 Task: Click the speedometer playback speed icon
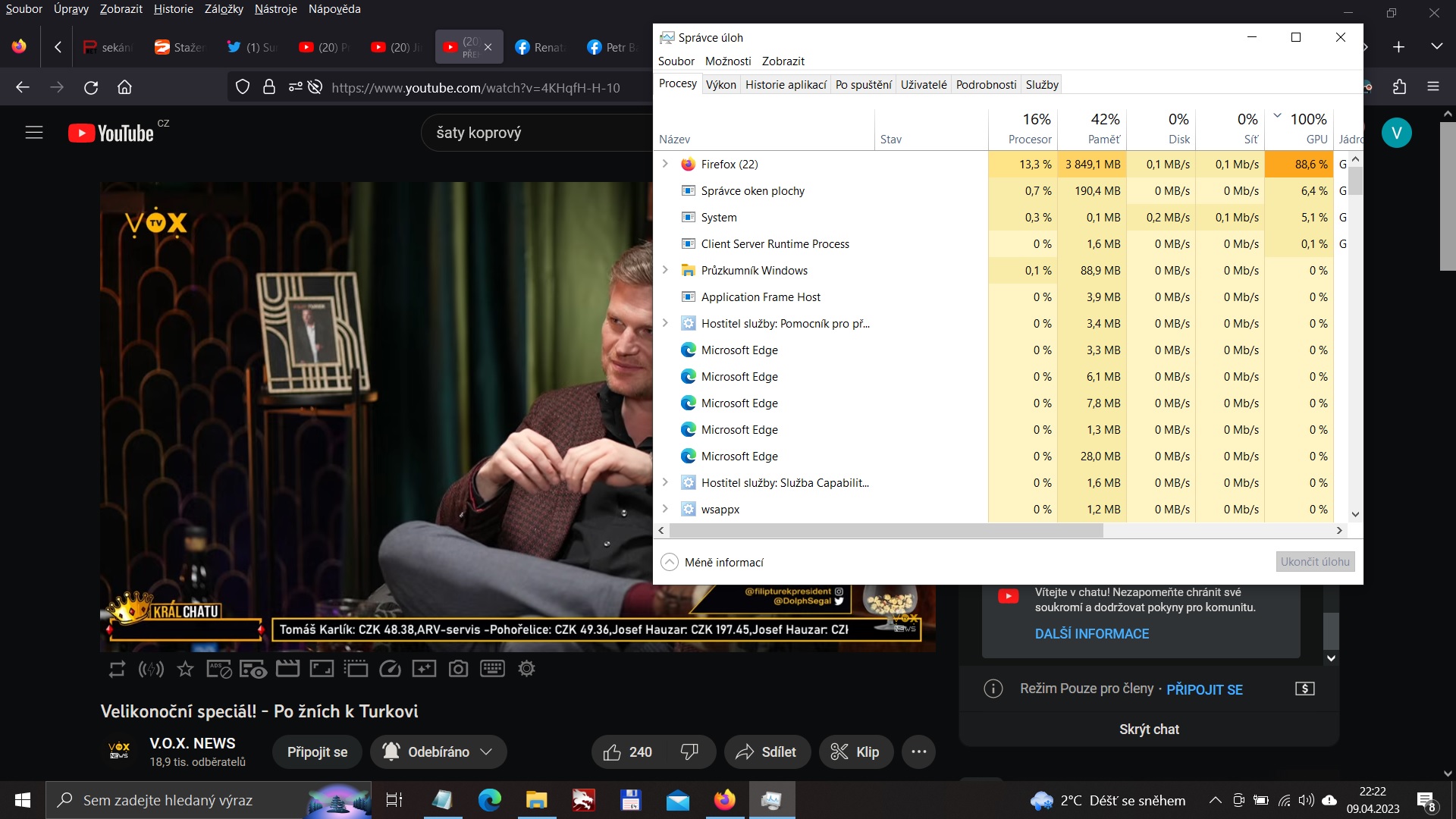click(x=390, y=669)
